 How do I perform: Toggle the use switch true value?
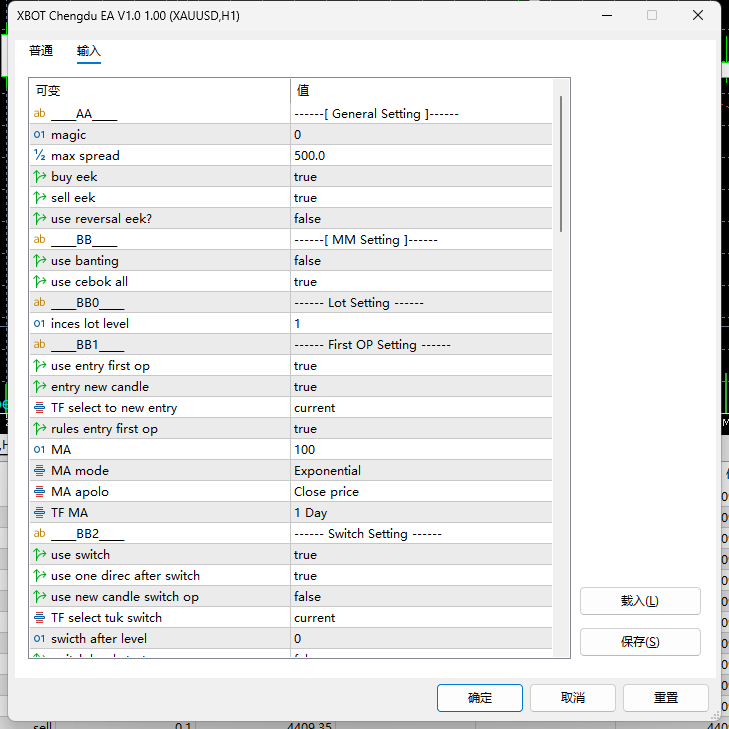[421, 555]
